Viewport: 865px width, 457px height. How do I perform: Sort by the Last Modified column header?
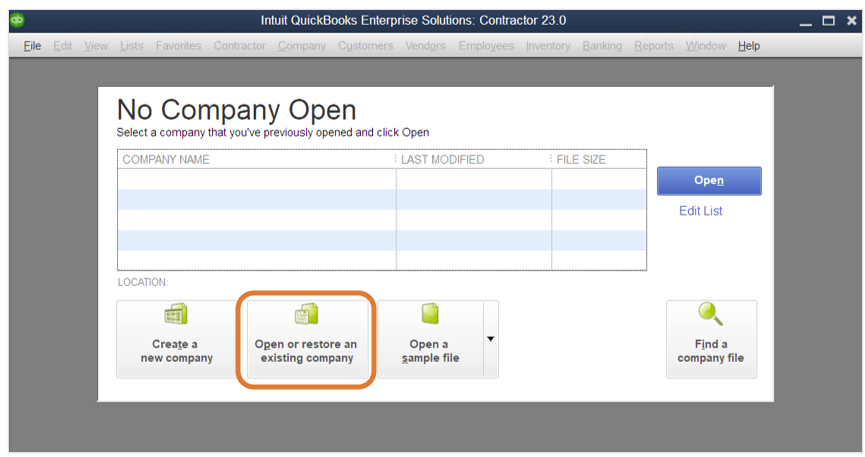pyautogui.click(x=473, y=160)
